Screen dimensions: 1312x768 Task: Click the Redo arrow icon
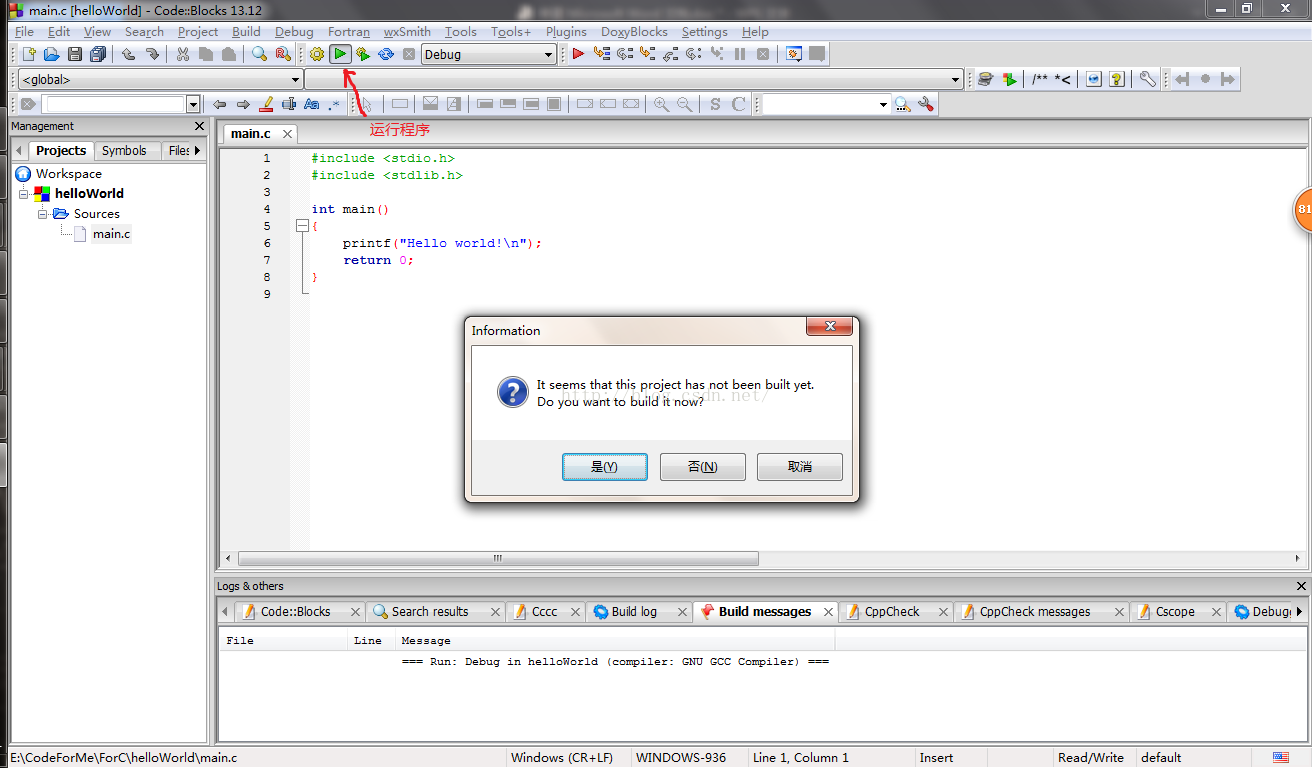click(x=152, y=54)
